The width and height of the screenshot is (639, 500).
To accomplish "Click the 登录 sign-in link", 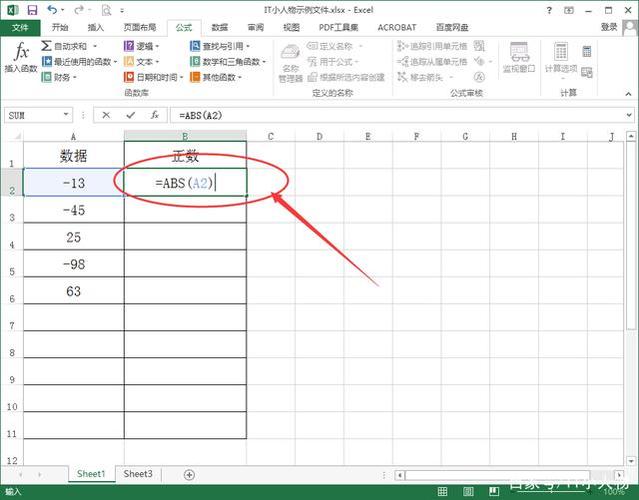I will tap(609, 27).
